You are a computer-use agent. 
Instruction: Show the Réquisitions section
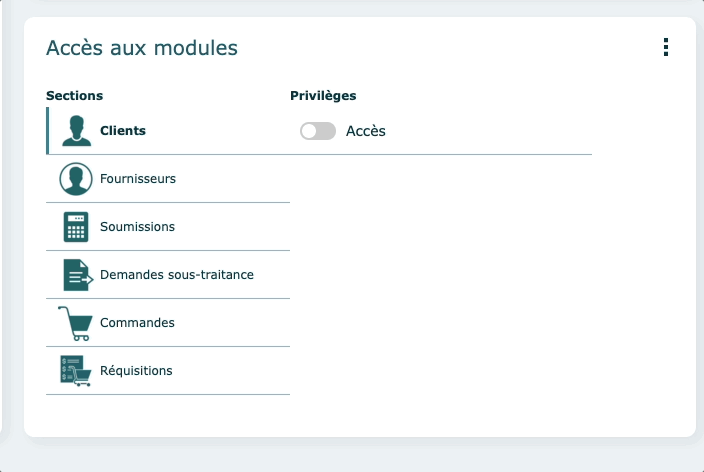point(136,371)
